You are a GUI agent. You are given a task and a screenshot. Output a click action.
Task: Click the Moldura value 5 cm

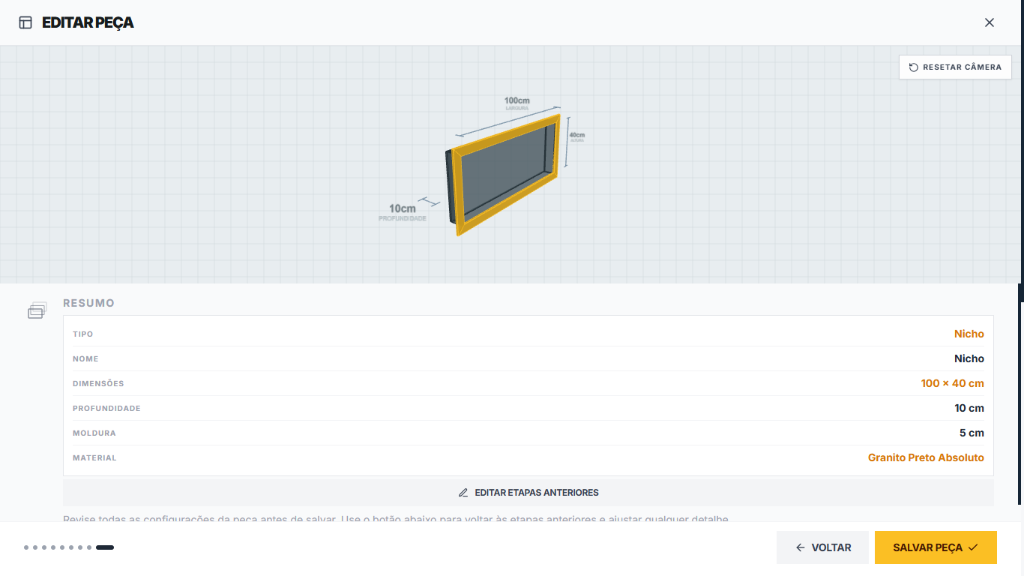point(971,433)
